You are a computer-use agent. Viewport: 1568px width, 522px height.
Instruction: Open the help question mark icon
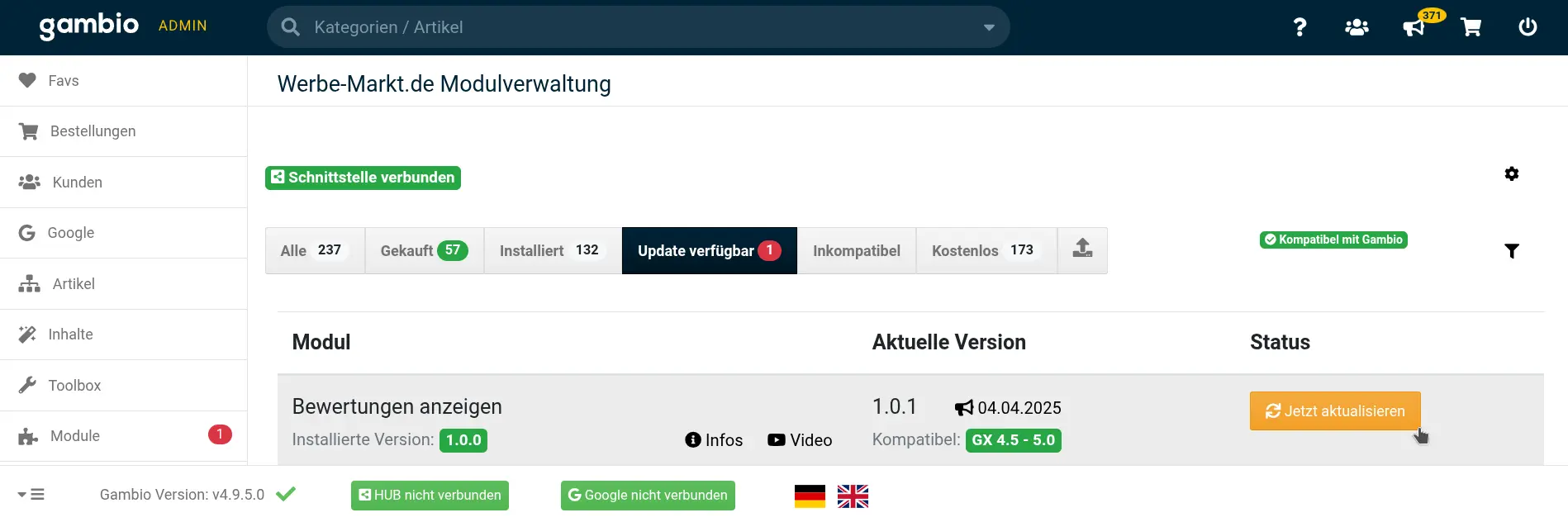tap(1300, 27)
